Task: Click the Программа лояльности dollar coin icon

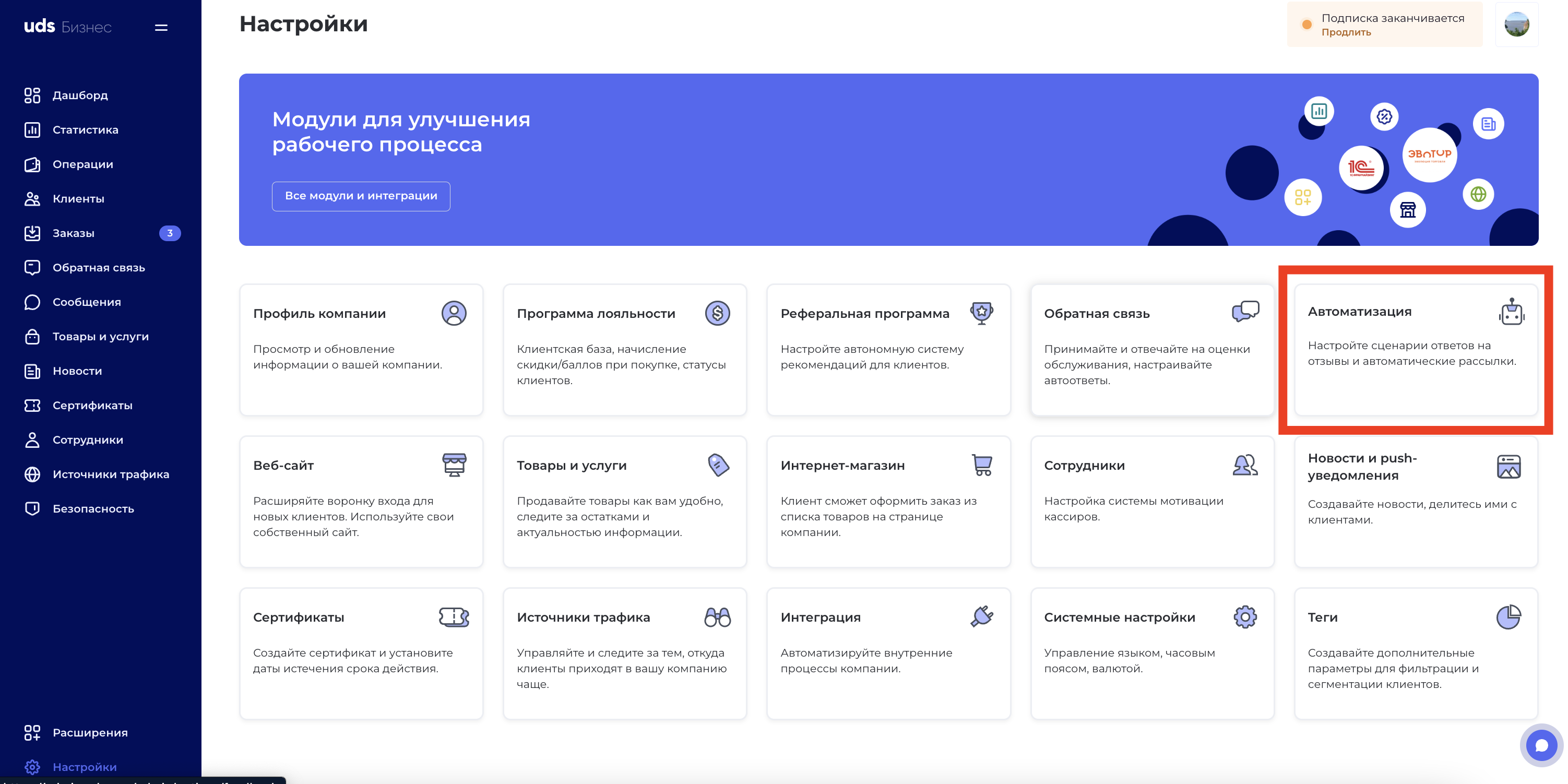Action: click(717, 314)
